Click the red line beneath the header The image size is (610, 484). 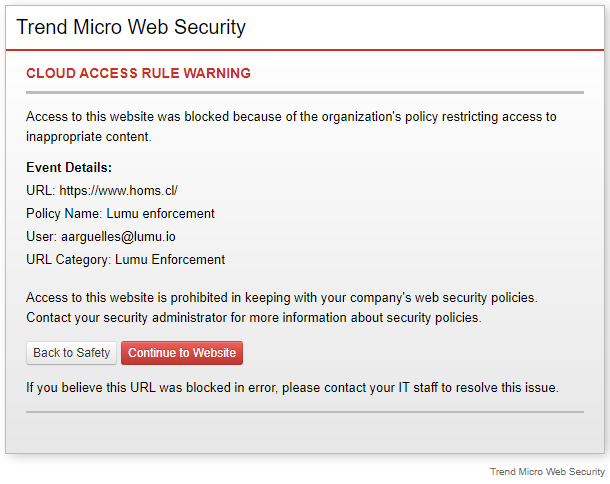304,50
